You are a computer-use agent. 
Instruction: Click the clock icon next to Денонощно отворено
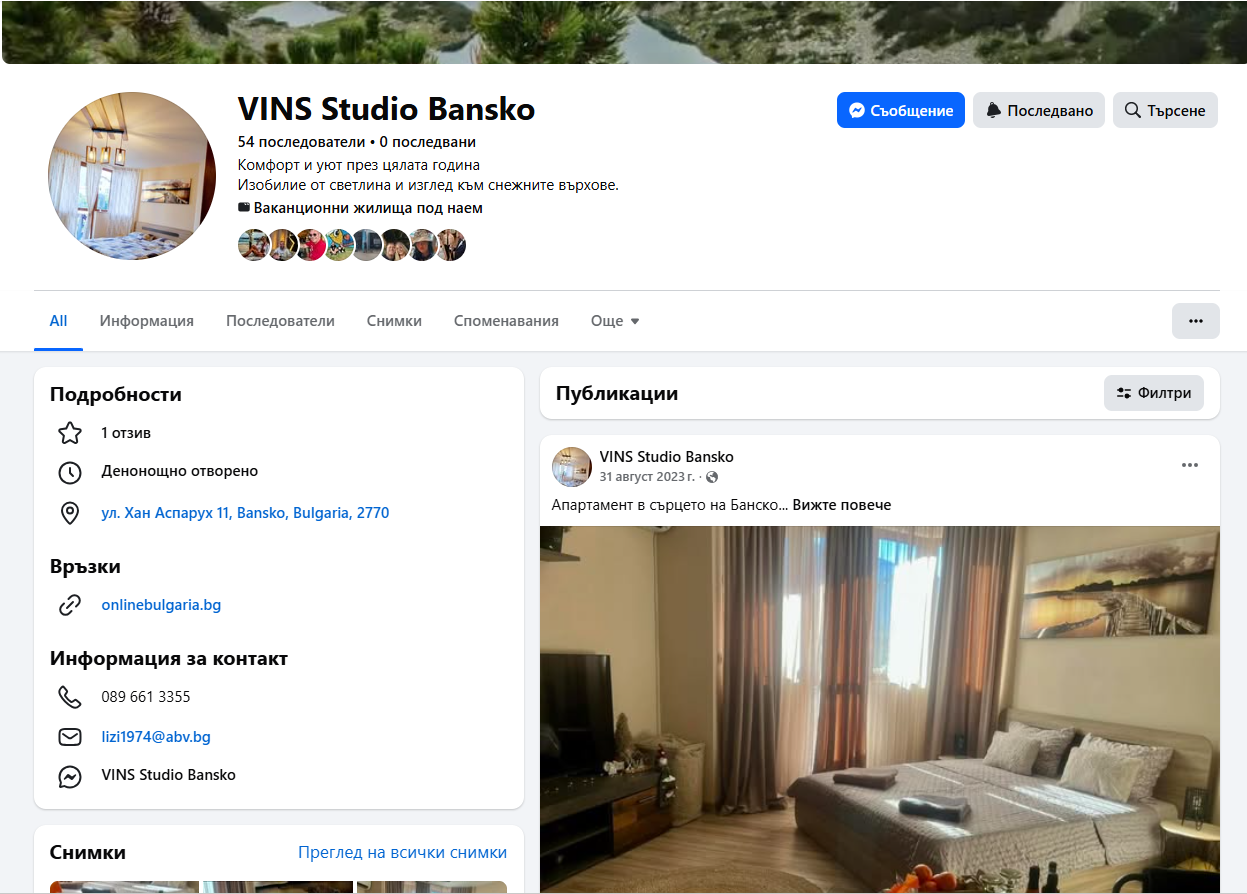(x=69, y=472)
